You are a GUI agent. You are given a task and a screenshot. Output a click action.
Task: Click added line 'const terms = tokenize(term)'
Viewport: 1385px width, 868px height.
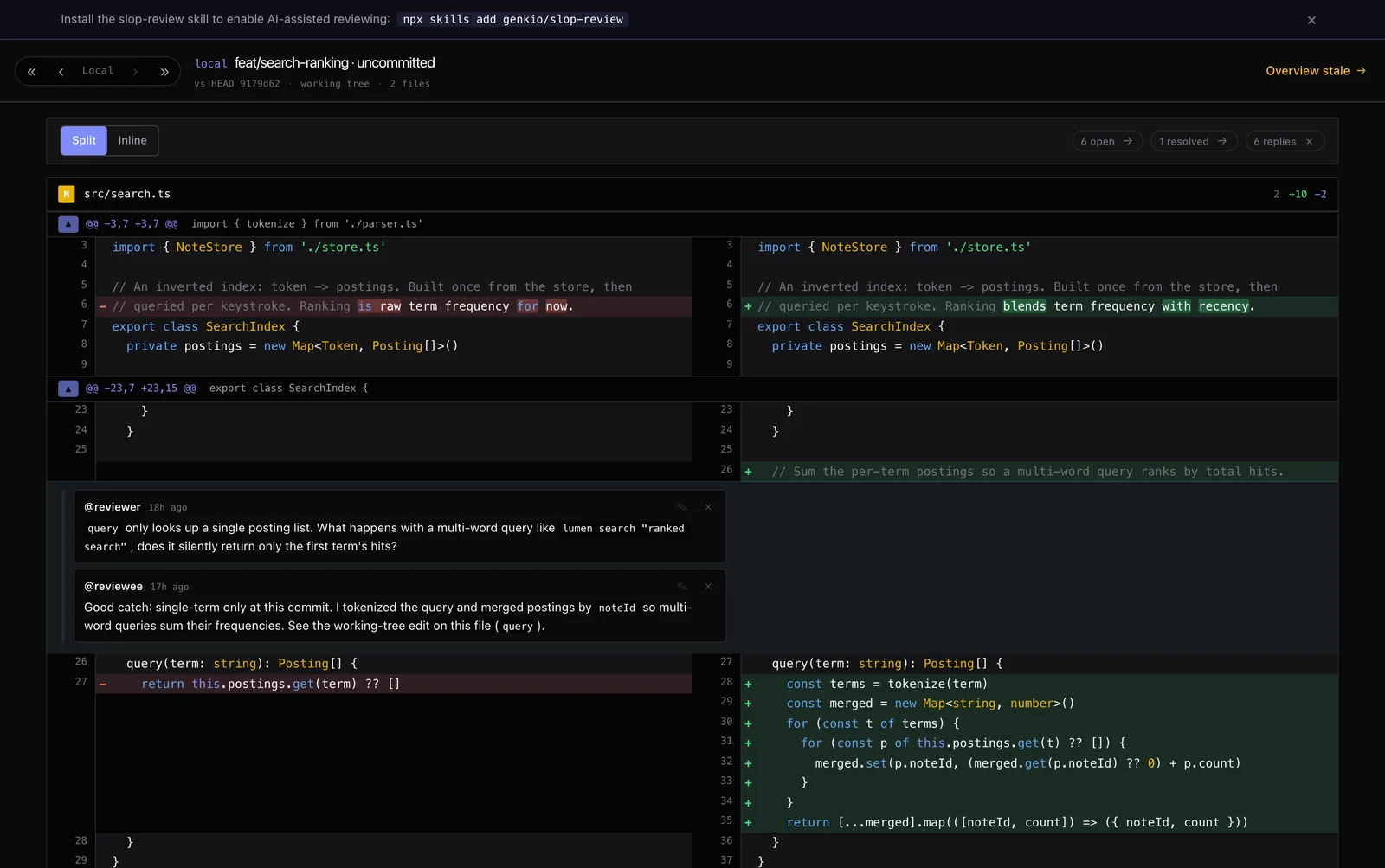coord(1040,684)
